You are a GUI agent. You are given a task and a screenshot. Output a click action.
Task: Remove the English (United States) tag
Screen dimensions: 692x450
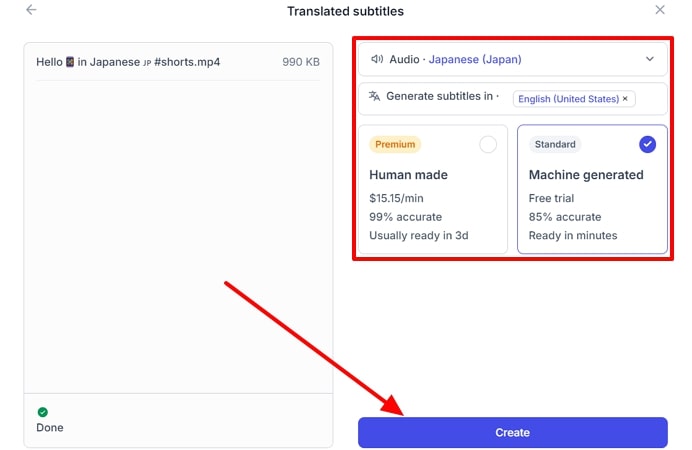(x=626, y=99)
